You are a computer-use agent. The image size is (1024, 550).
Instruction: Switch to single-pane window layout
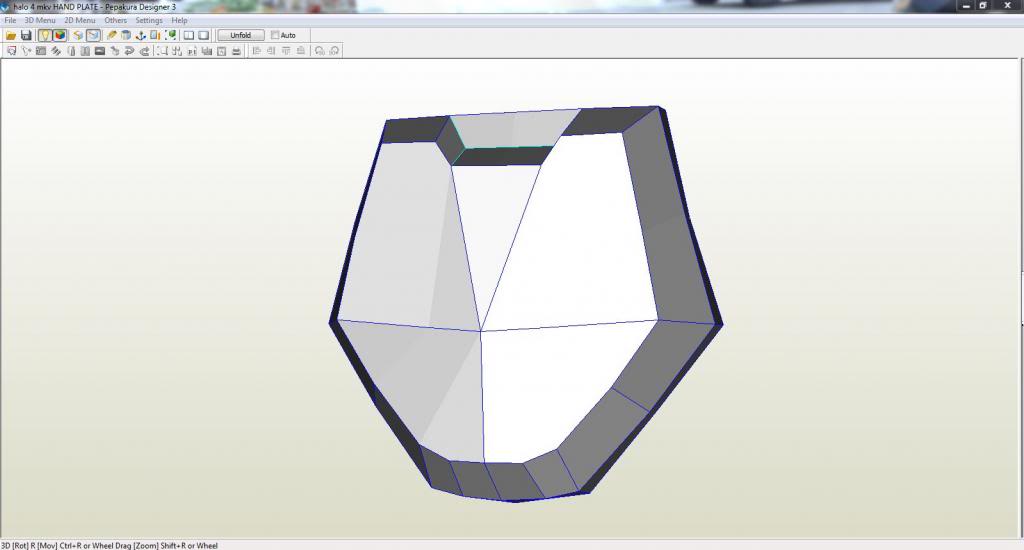click(x=203, y=35)
